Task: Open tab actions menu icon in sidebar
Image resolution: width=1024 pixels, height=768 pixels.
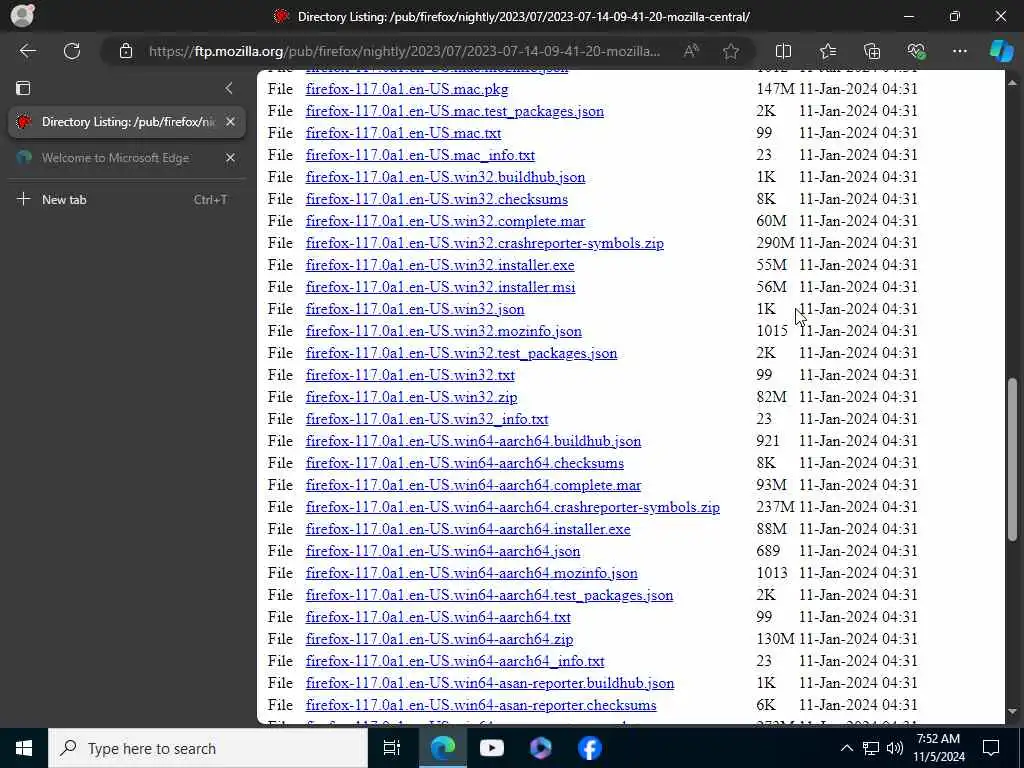Action: pos(23,88)
